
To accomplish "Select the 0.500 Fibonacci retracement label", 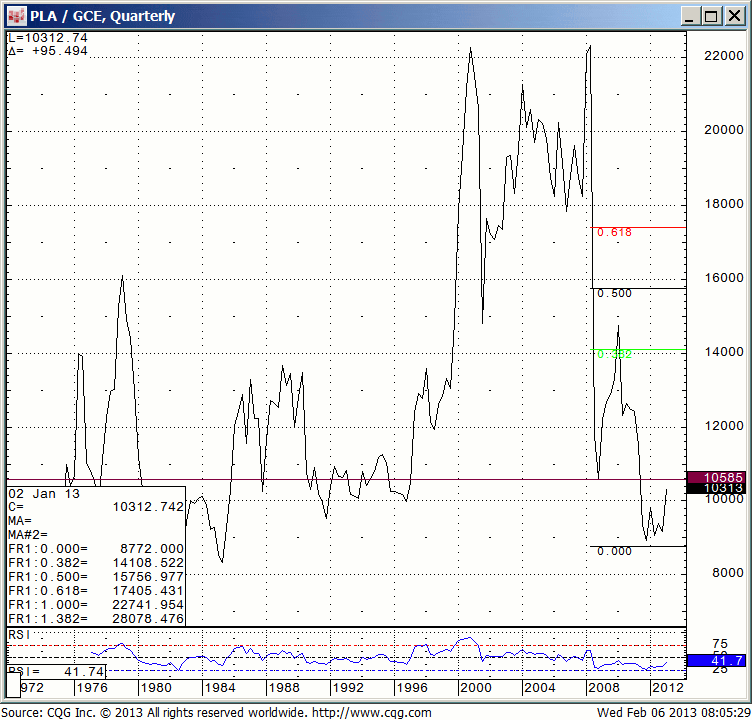I will [x=614, y=293].
